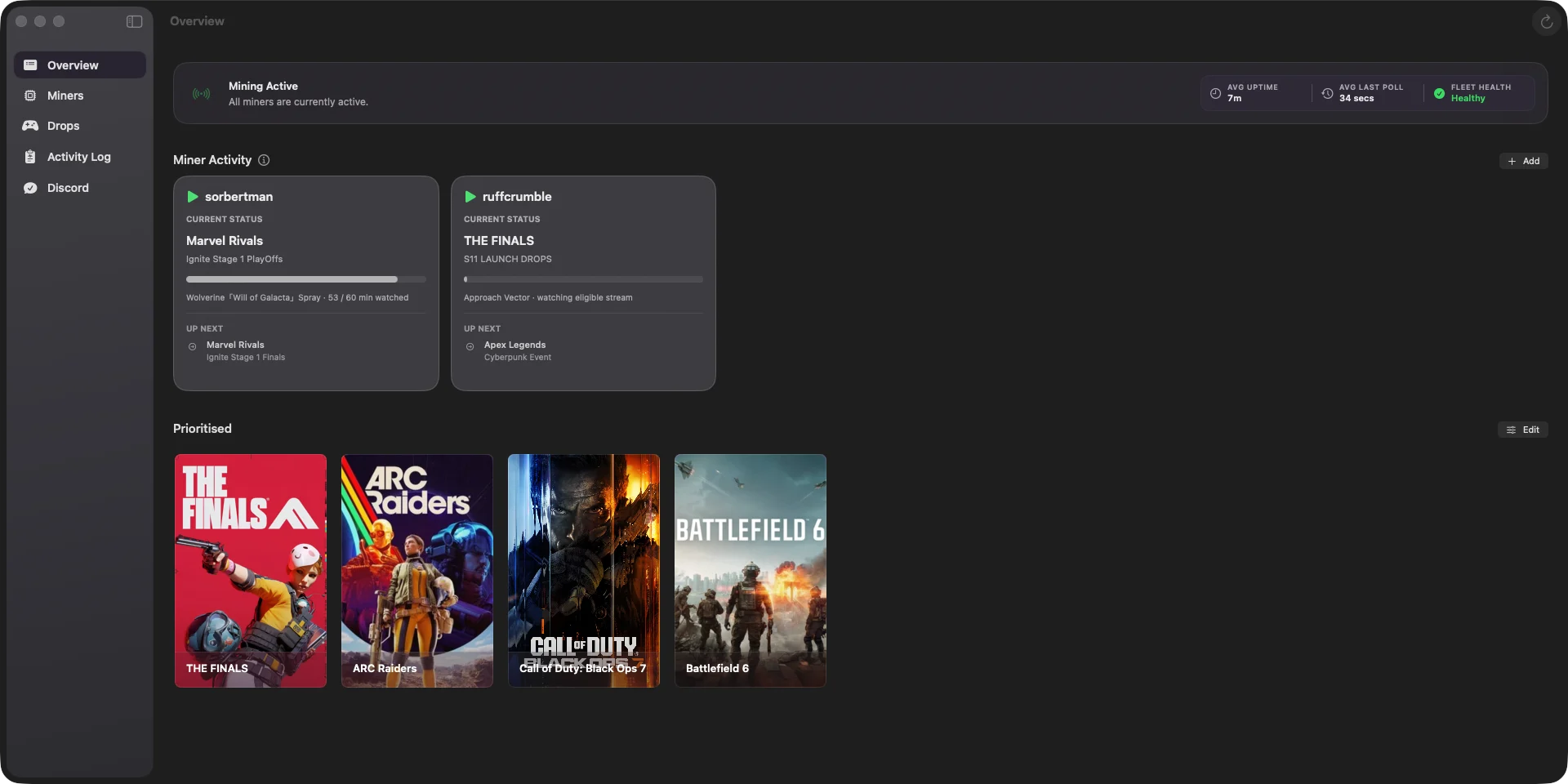Viewport: 1568px width, 784px height.
Task: Click the refresh icon in top-right corner
Action: tap(1546, 22)
